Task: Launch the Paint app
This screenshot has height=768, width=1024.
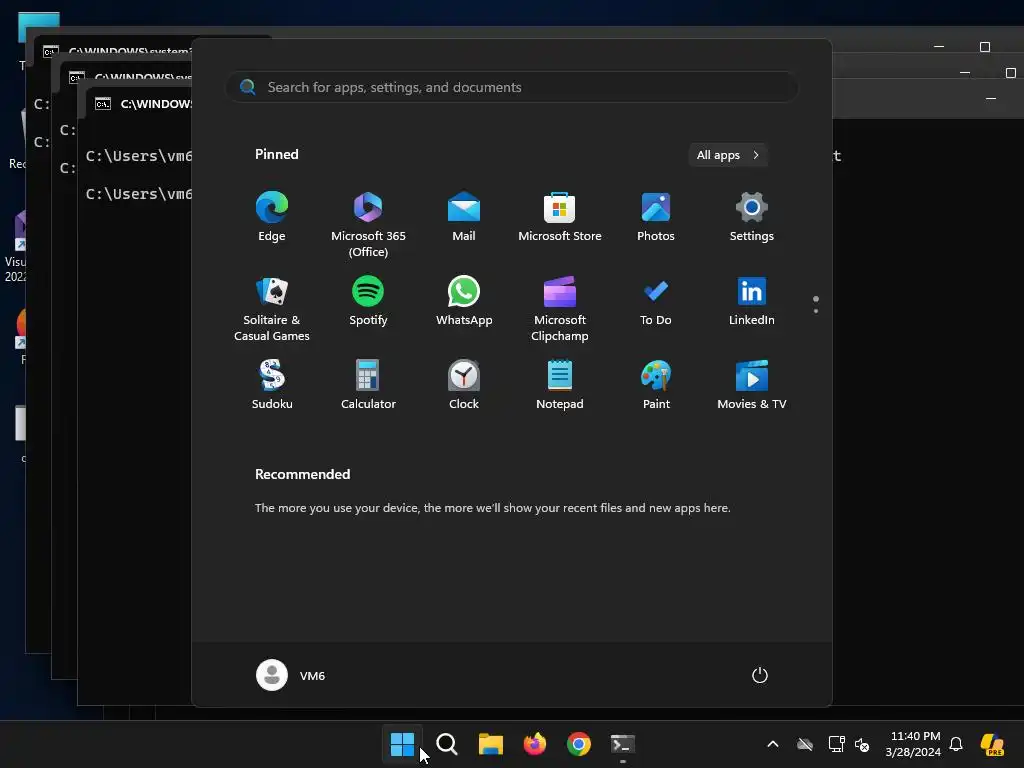Action: [656, 385]
